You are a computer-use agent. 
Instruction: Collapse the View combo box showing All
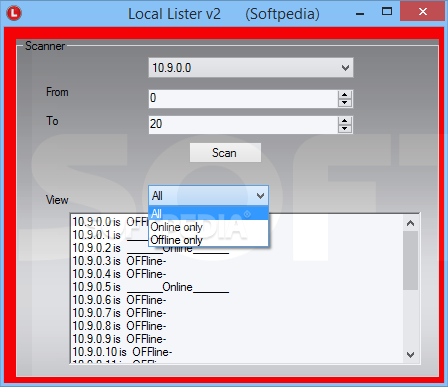tap(208, 196)
